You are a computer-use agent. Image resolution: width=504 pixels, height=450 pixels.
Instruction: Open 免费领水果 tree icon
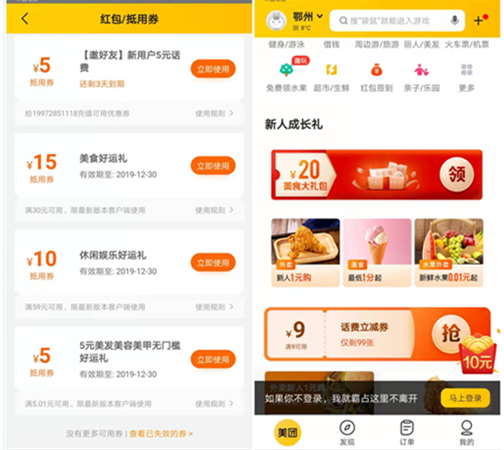click(286, 70)
